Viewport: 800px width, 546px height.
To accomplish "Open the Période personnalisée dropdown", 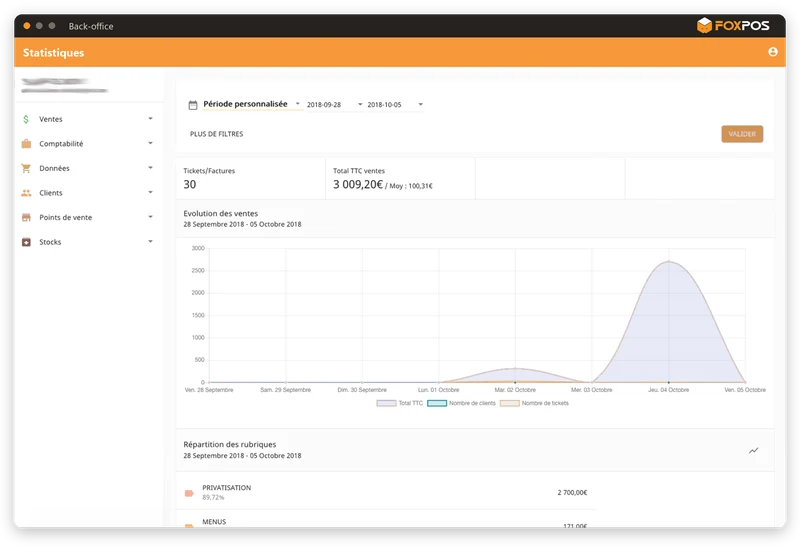I will tap(252, 104).
